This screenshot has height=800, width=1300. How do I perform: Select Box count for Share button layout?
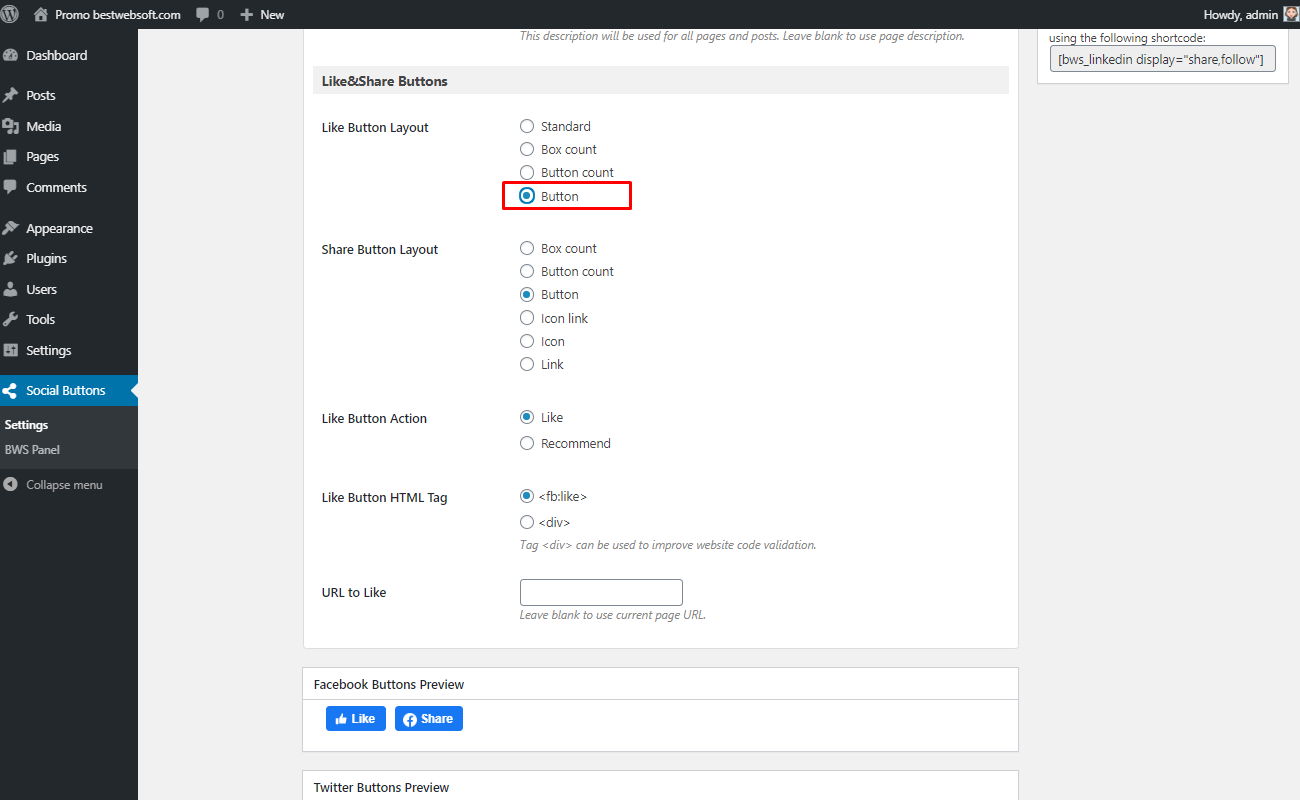[527, 248]
